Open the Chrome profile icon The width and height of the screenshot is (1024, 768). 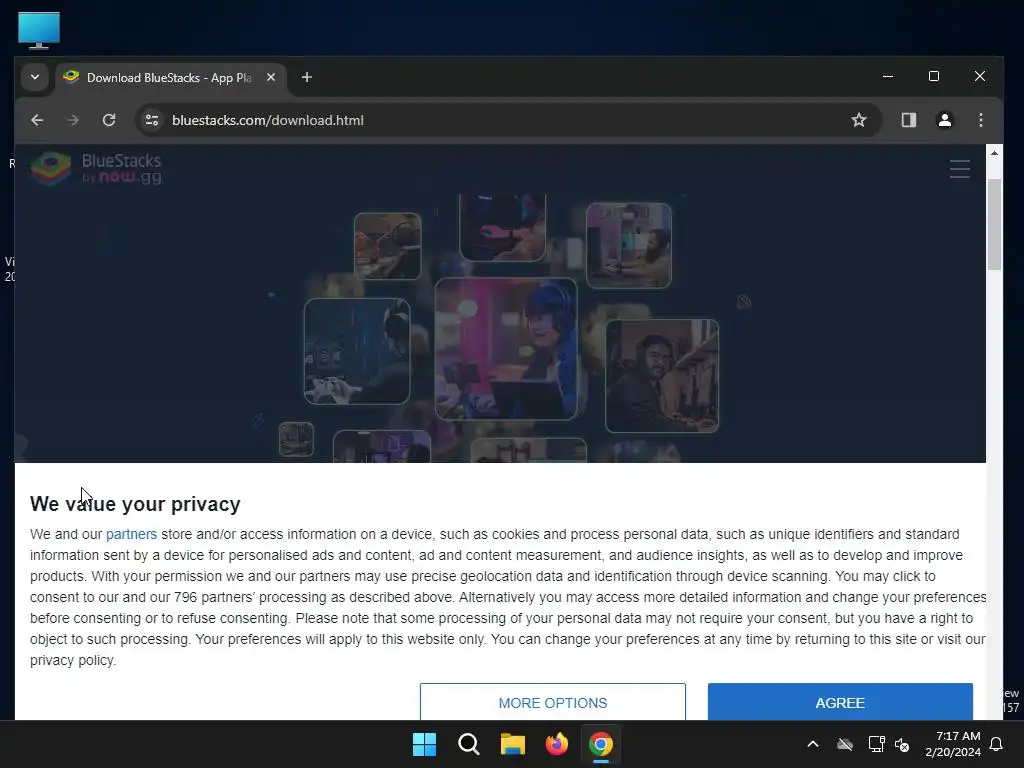click(944, 120)
